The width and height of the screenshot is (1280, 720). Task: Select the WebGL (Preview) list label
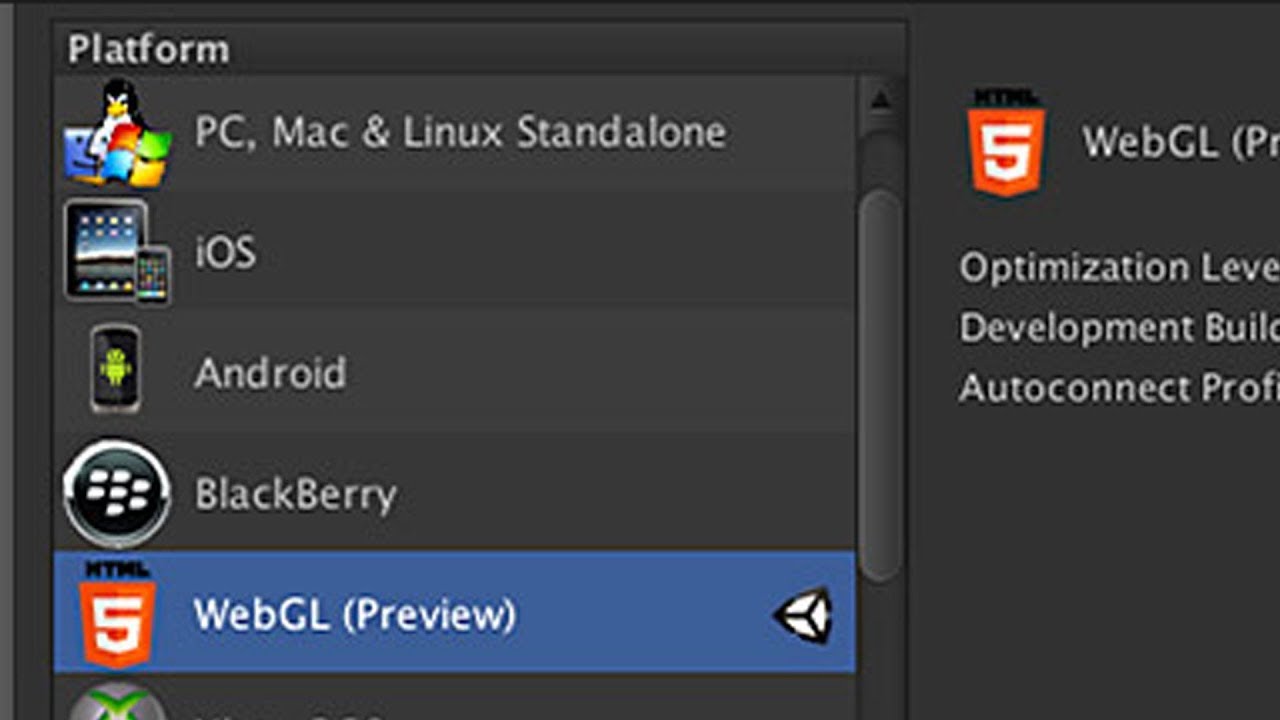tap(355, 614)
